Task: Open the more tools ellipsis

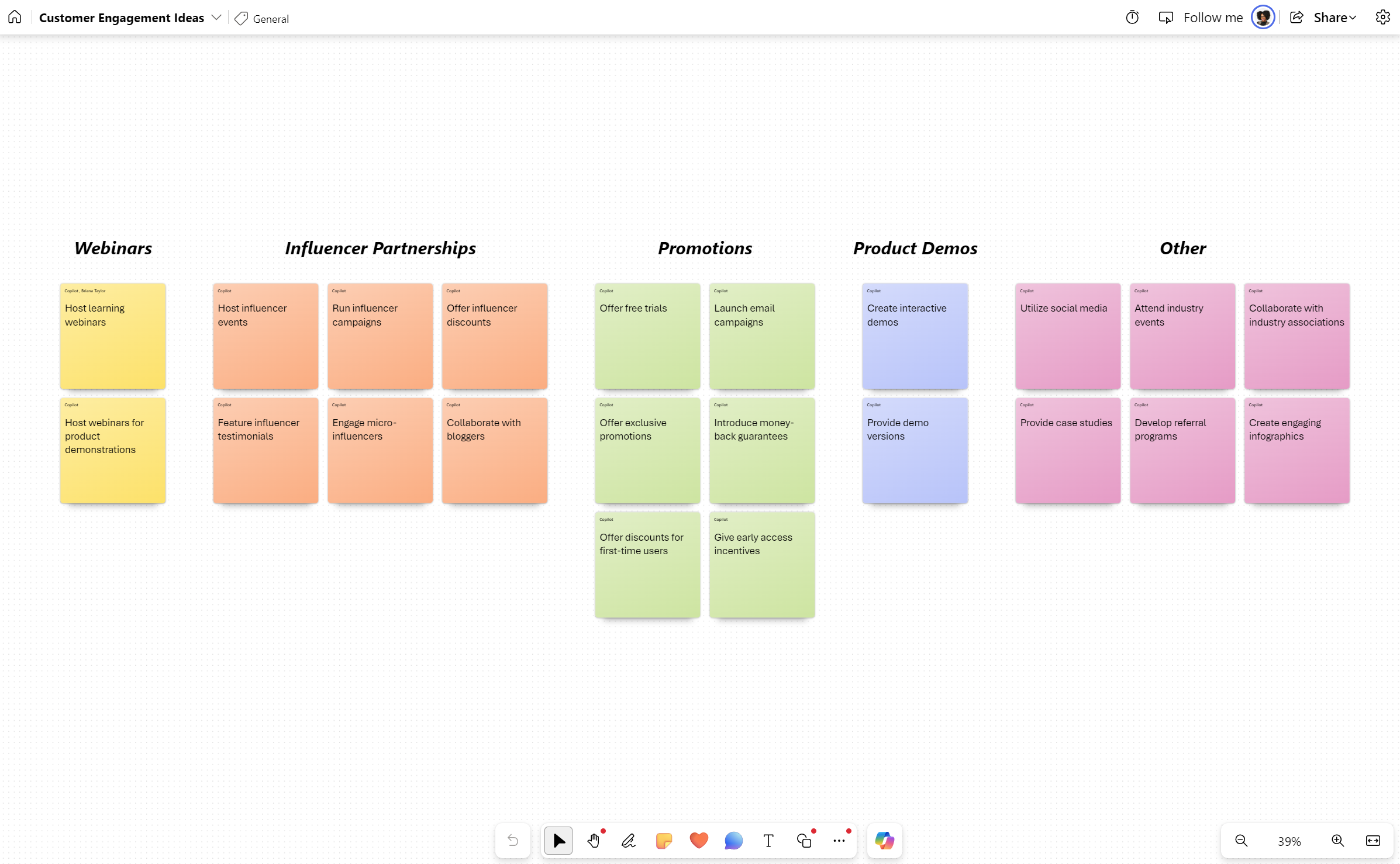Action: (839, 841)
